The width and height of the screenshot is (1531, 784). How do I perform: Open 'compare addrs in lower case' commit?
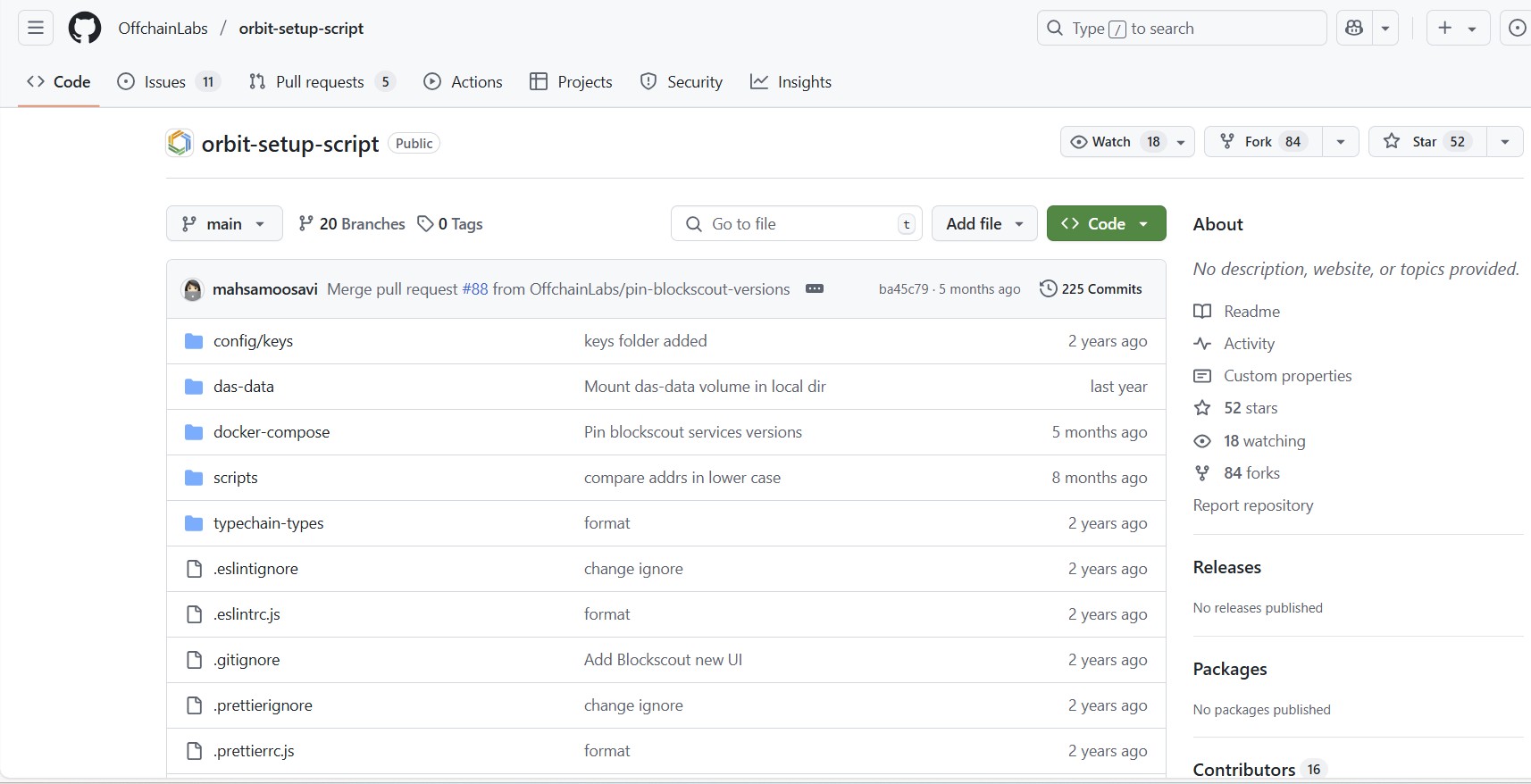[682, 478]
